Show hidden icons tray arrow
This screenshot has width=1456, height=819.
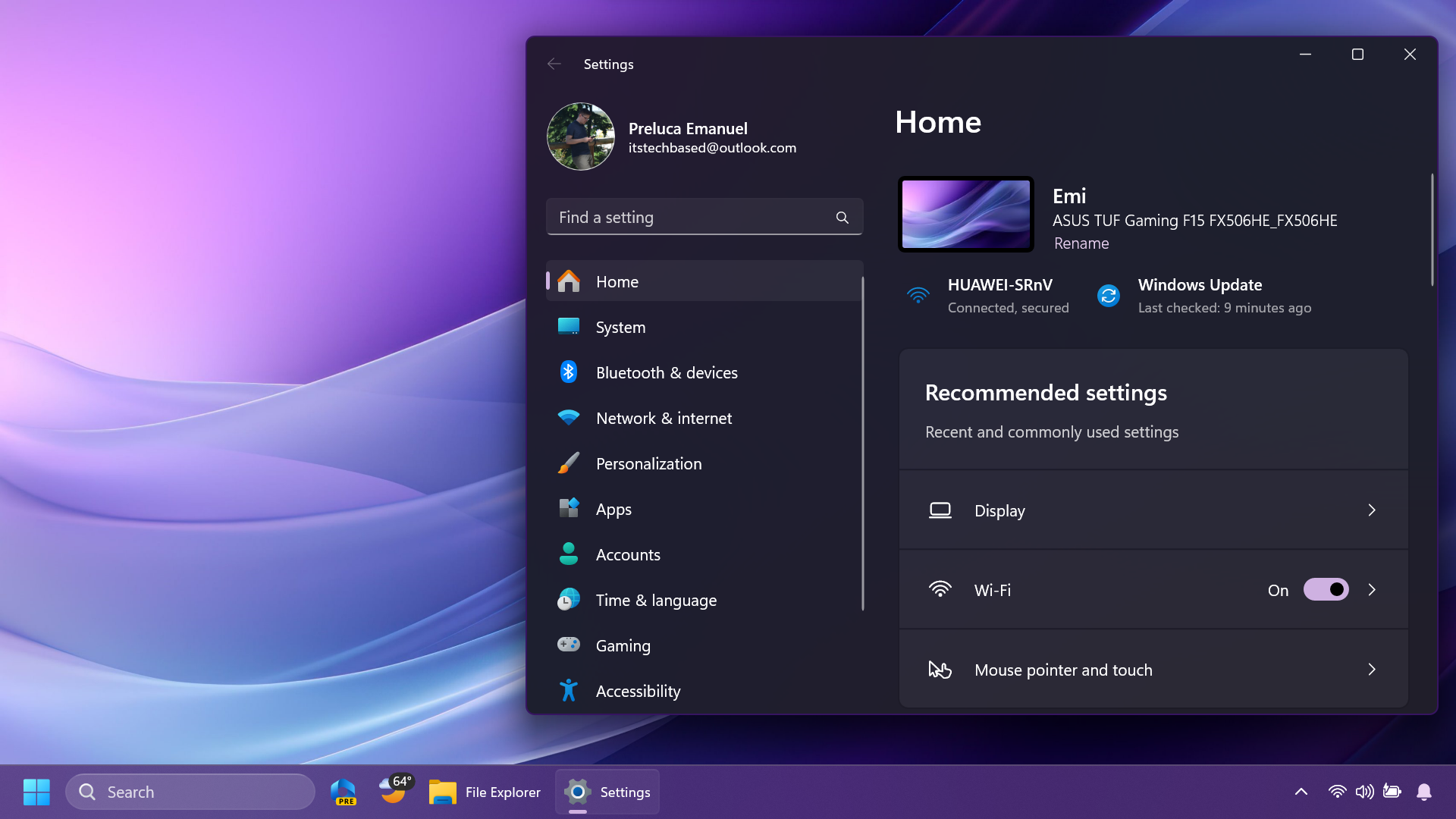[x=1301, y=792]
